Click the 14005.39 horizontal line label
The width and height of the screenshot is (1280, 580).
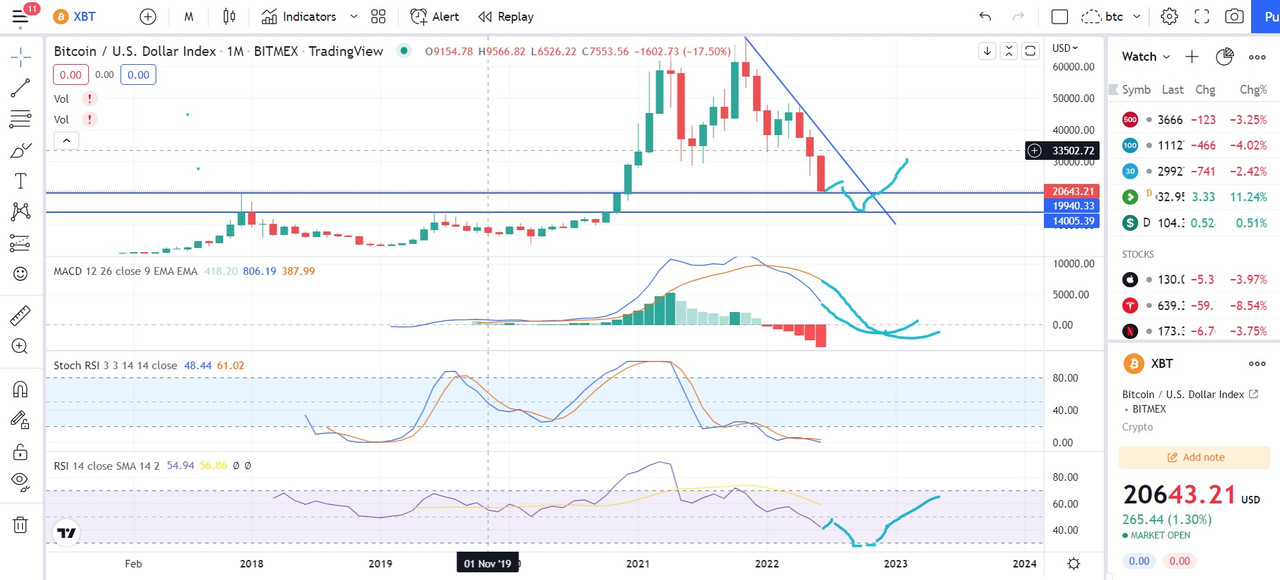[1072, 220]
